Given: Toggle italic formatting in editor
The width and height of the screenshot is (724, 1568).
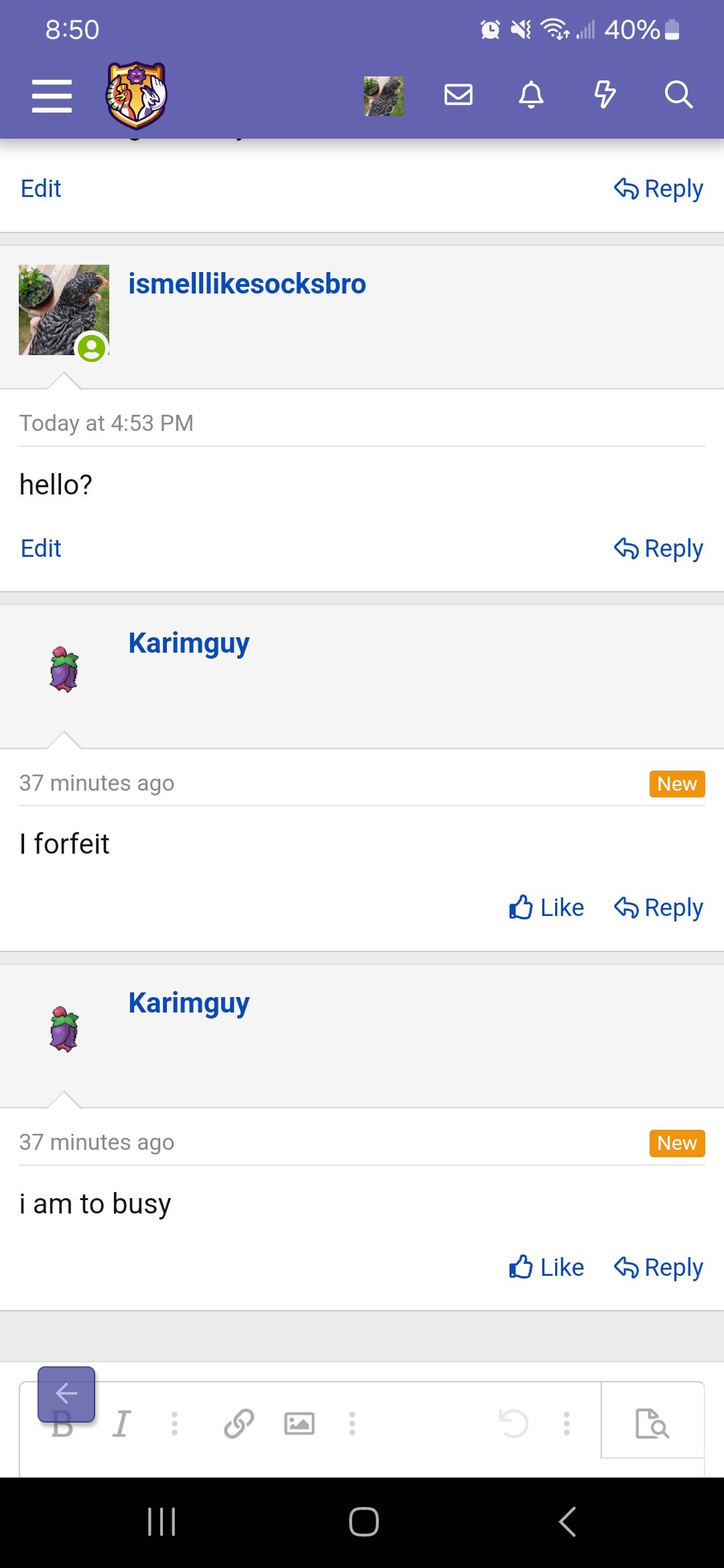Looking at the screenshot, I should (x=121, y=1424).
